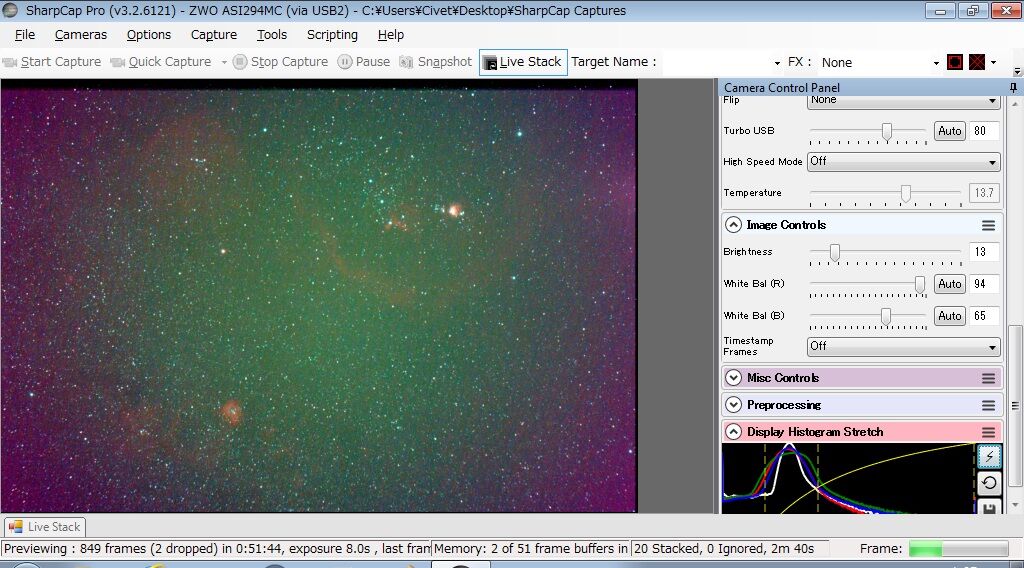This screenshot has height=568, width=1024.
Task: Open the Cameras menu
Action: [81, 34]
